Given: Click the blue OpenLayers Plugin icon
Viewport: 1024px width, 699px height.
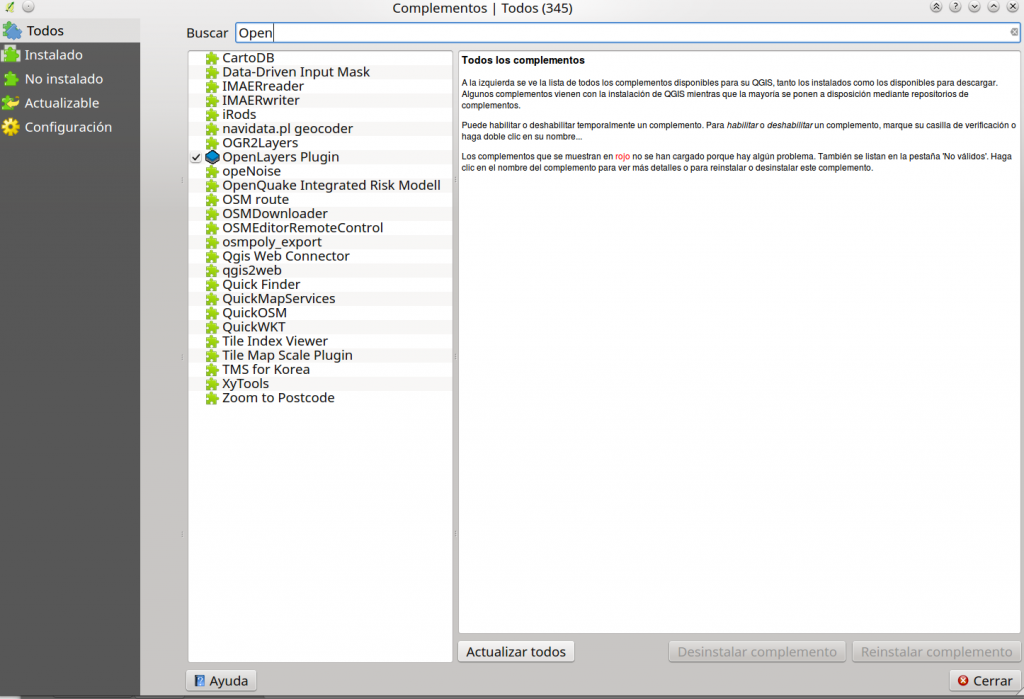Looking at the screenshot, I should pyautogui.click(x=212, y=157).
